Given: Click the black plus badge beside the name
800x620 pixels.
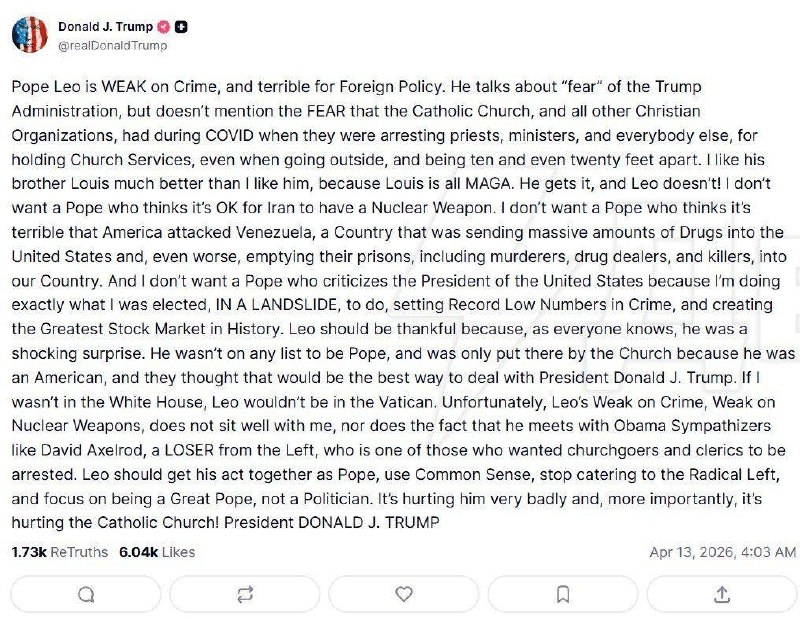Looking at the screenshot, I should tap(182, 27).
